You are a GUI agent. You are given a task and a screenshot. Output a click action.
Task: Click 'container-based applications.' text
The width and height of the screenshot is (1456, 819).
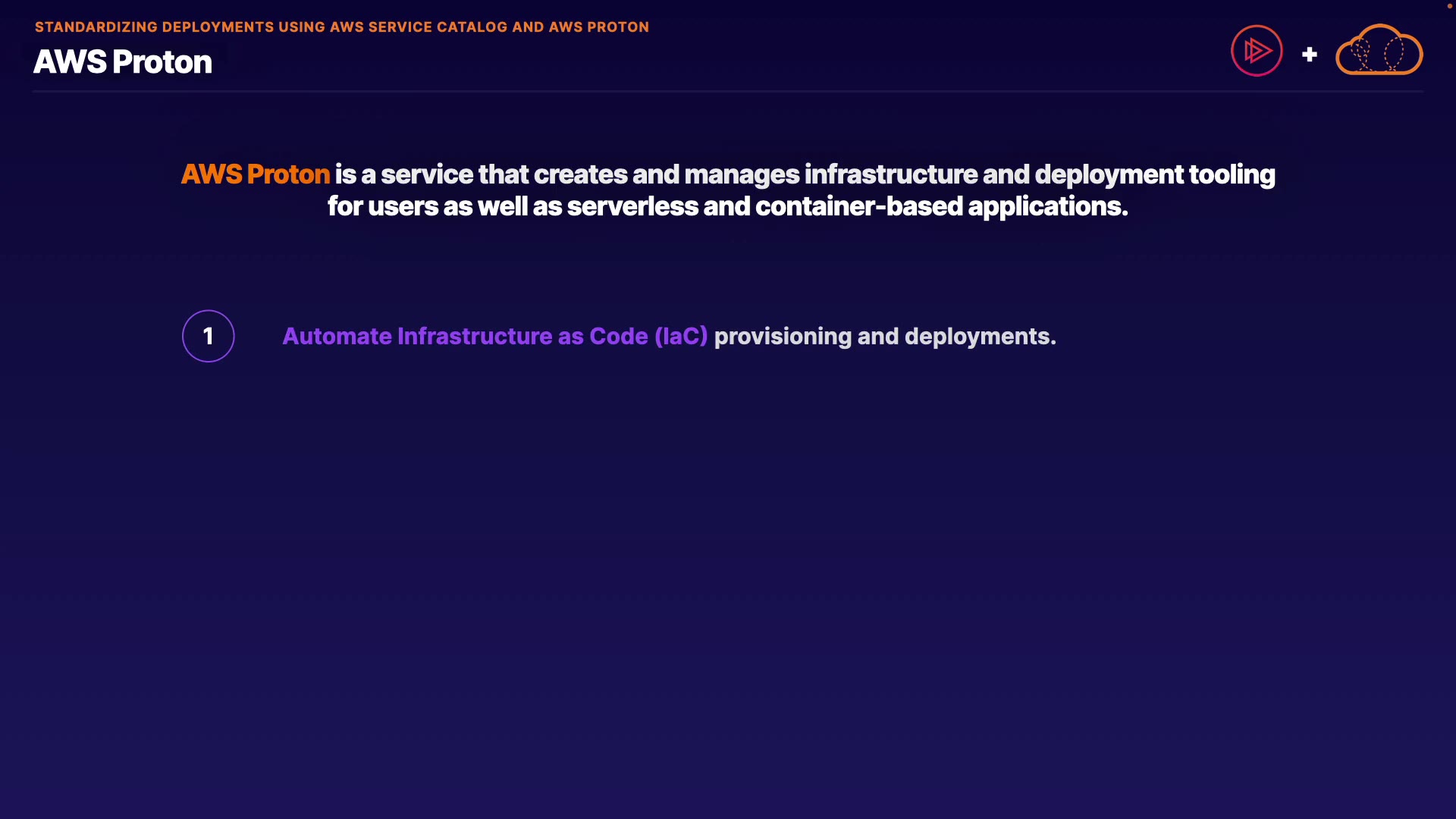click(941, 206)
